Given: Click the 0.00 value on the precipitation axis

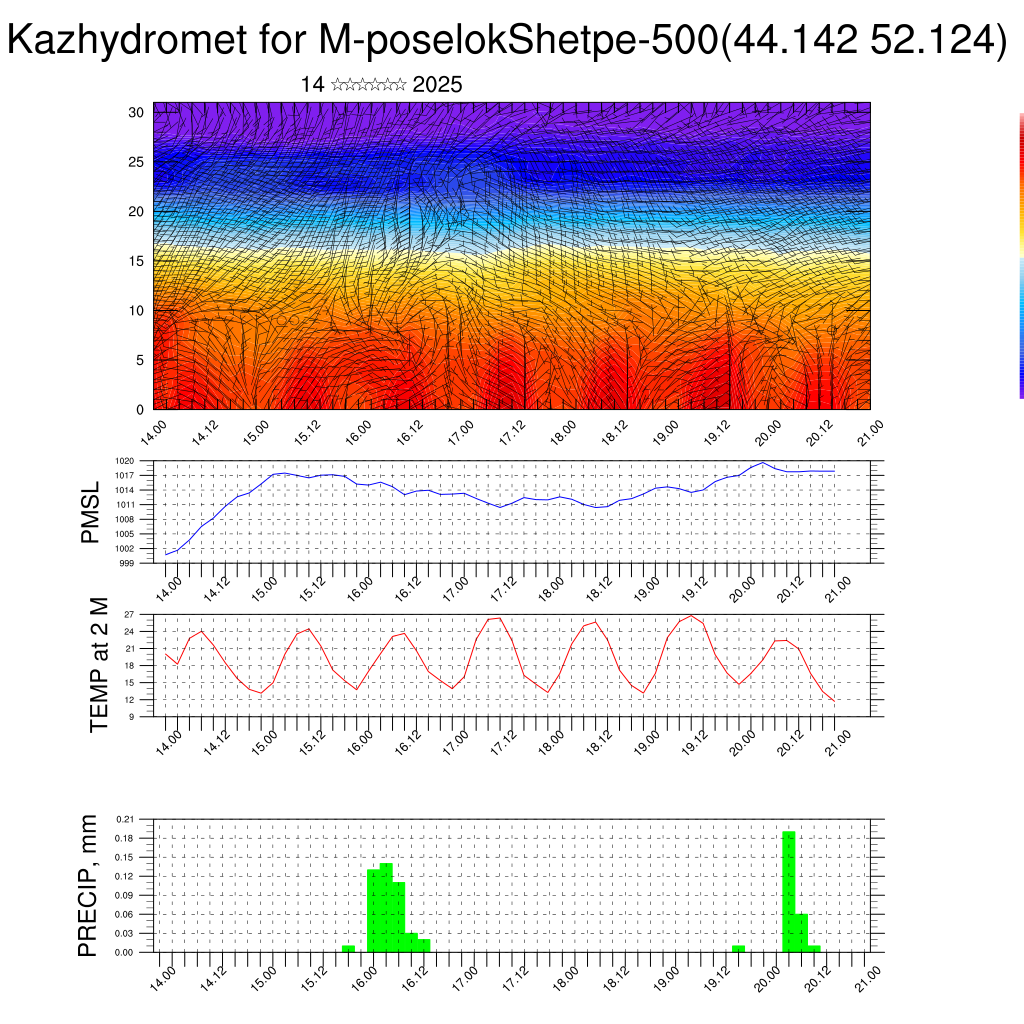Looking at the screenshot, I should (x=125, y=952).
